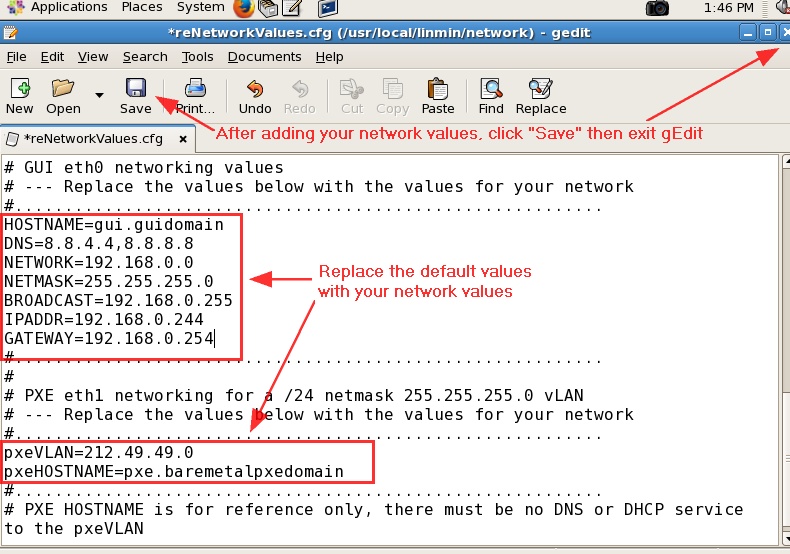This screenshot has width=790, height=554.
Task: Launch the text editor notepad panel icon
Action: click(293, 8)
